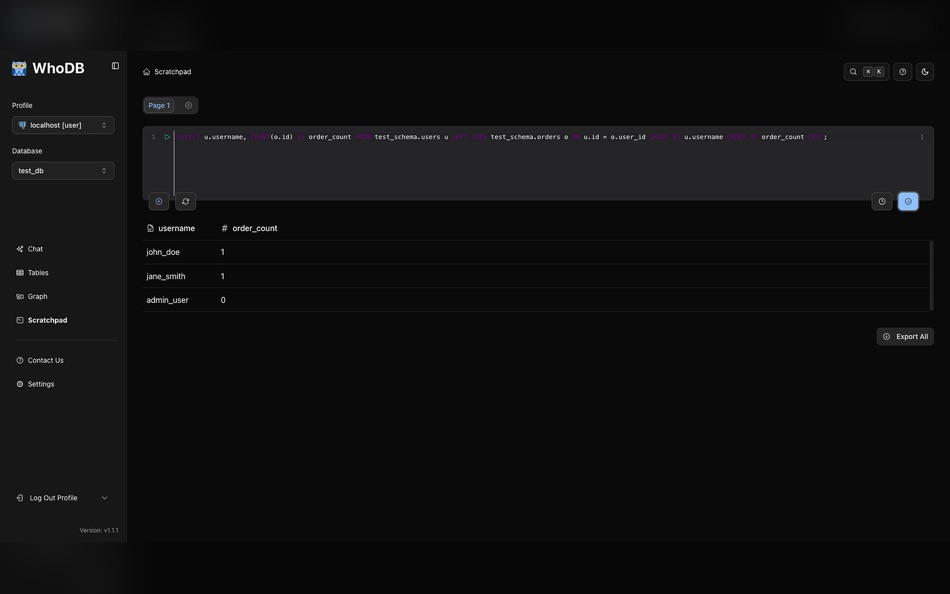The image size is (950, 594).
Task: Open the test_db database dropdown
Action: coord(63,168)
